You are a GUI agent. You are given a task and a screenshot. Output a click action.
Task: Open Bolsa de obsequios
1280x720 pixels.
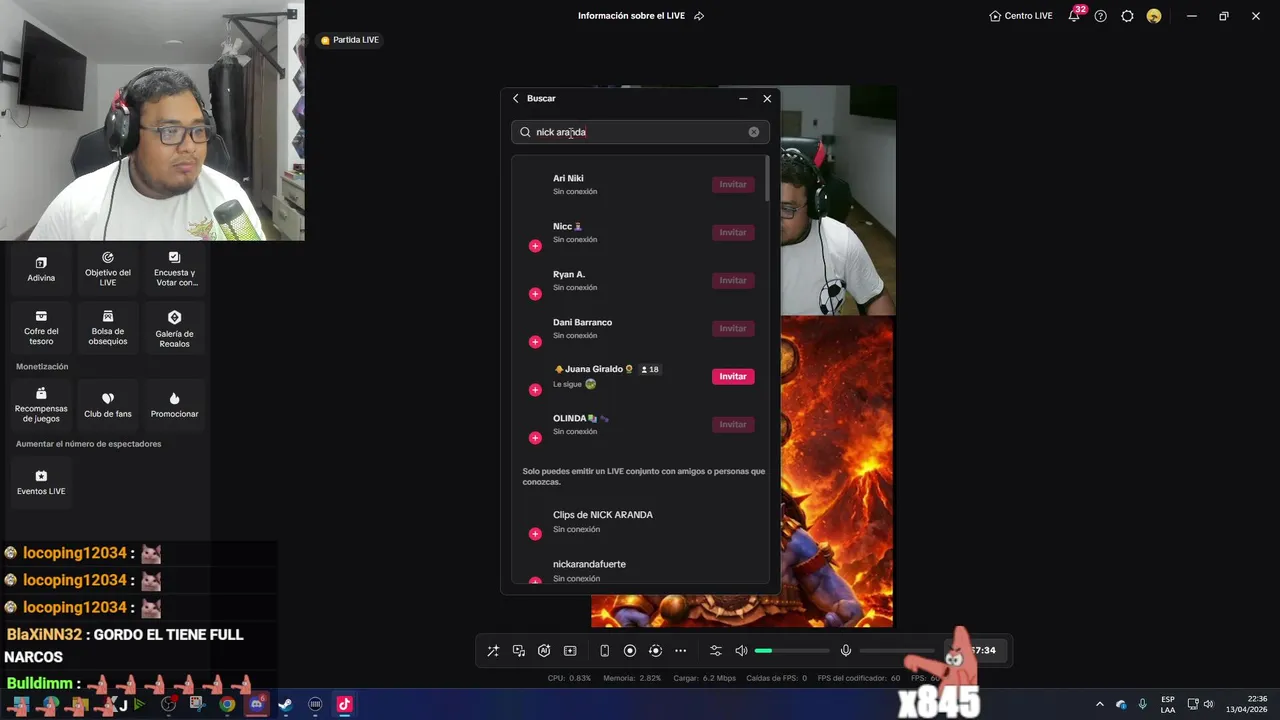tap(107, 328)
